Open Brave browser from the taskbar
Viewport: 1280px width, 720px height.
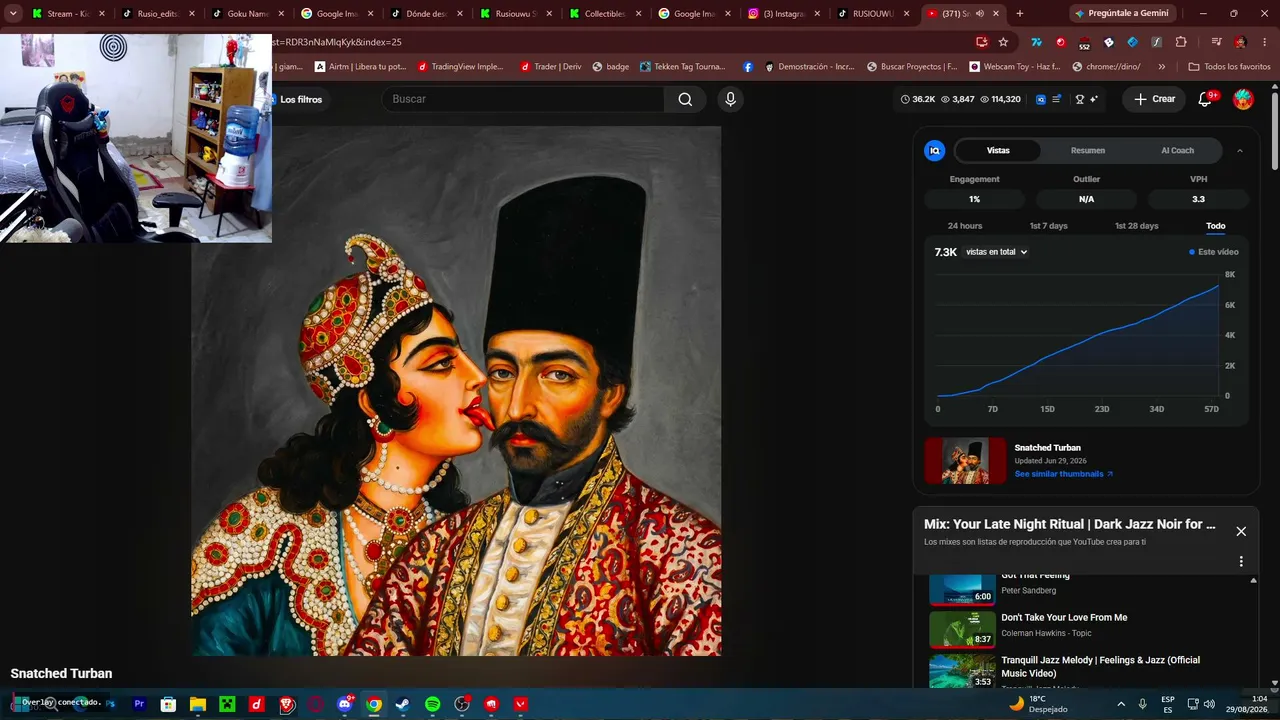pyautogui.click(x=286, y=704)
